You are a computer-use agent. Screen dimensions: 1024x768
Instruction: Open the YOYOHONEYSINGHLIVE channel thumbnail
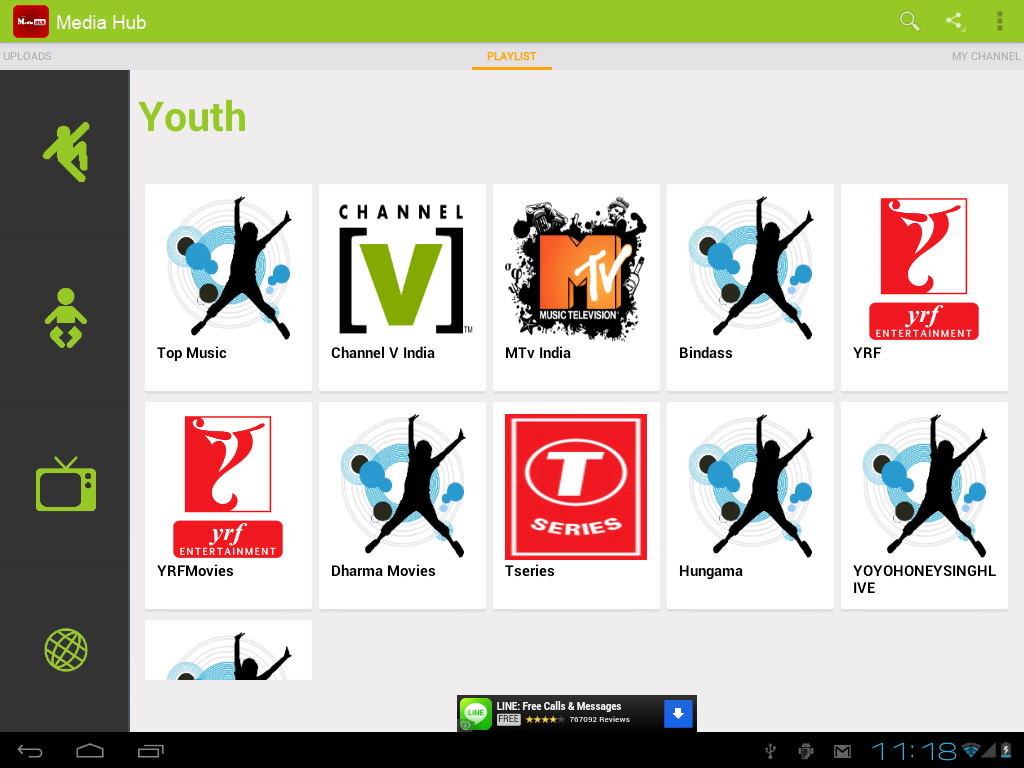coord(924,486)
